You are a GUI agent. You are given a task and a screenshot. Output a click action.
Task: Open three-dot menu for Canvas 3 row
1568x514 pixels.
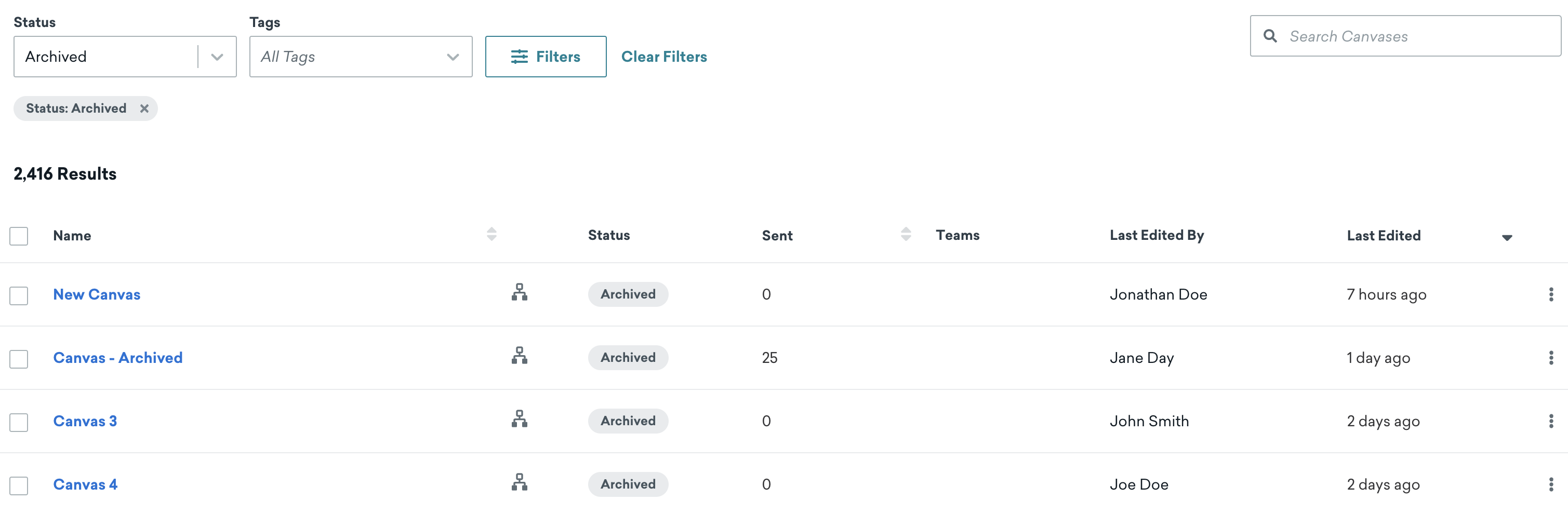click(x=1550, y=422)
